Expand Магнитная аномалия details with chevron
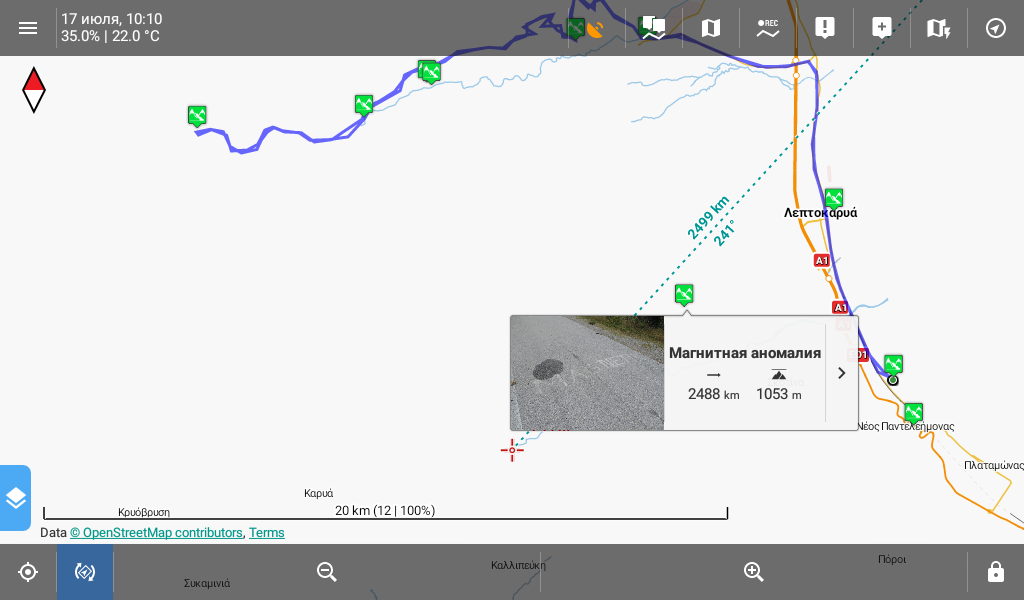This screenshot has width=1024, height=600. point(841,373)
